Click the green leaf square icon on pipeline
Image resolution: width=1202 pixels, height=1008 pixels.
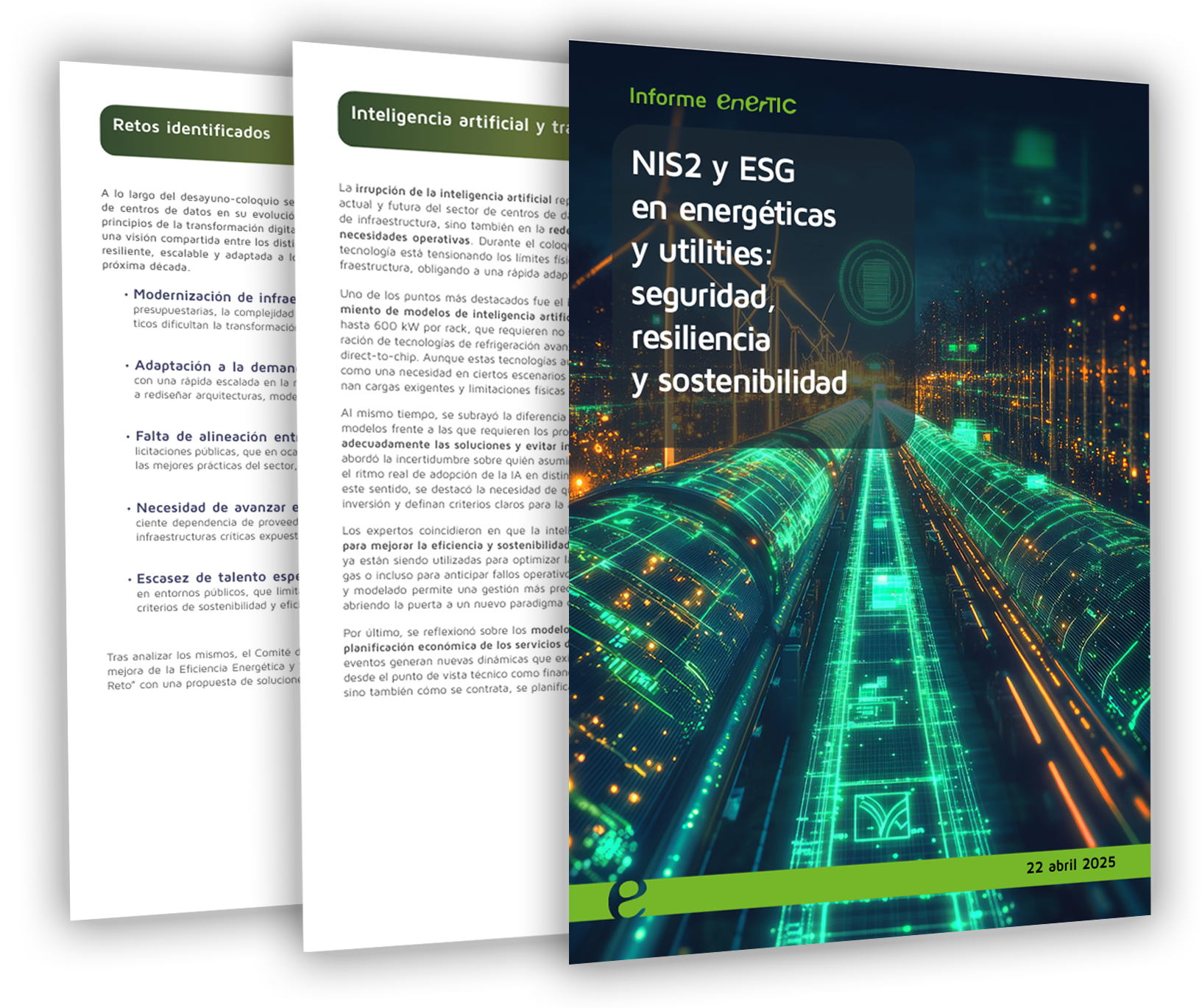[x=882, y=815]
